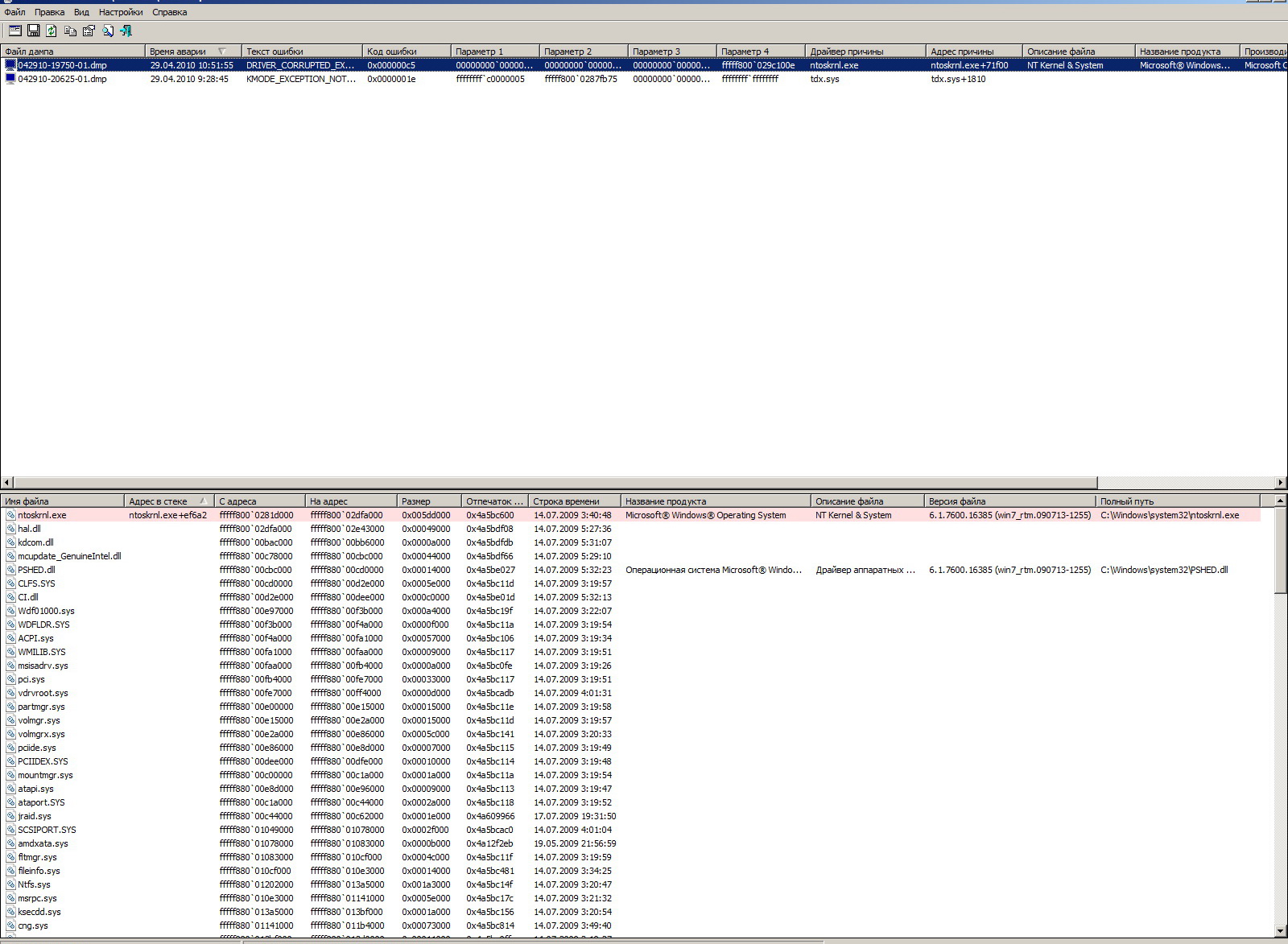
Task: Click the Copy selected items icon
Action: (70, 31)
